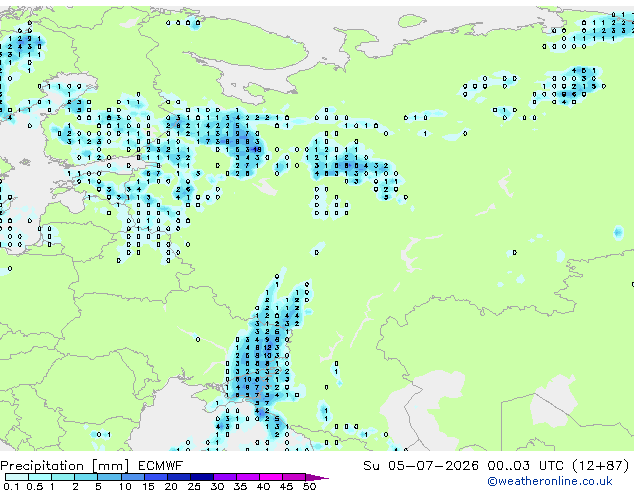Click the 30–35 mm purple legend swatch
This screenshot has height=490, width=634.
click(224, 477)
